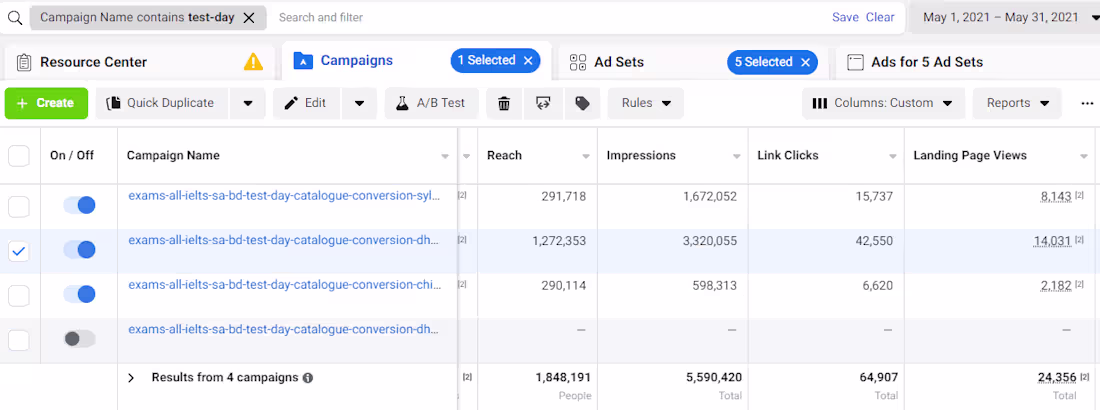Click the export/share icon beside trash
Image resolution: width=1100 pixels, height=410 pixels.
click(x=543, y=103)
